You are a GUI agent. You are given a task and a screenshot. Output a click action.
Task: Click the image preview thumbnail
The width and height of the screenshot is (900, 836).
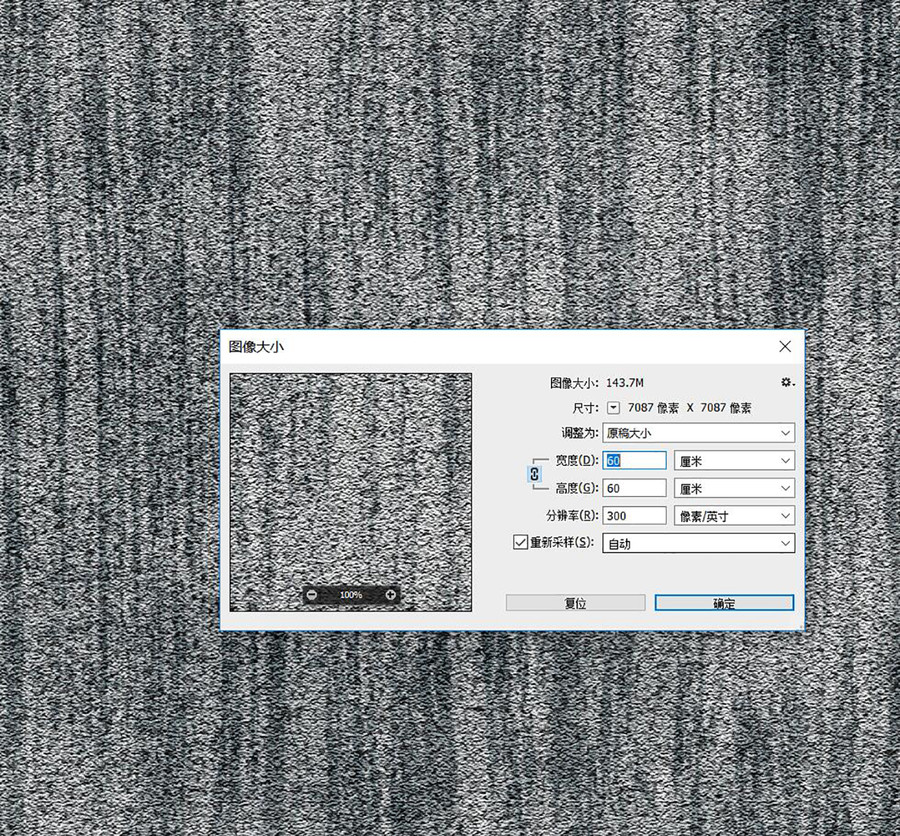[351, 492]
